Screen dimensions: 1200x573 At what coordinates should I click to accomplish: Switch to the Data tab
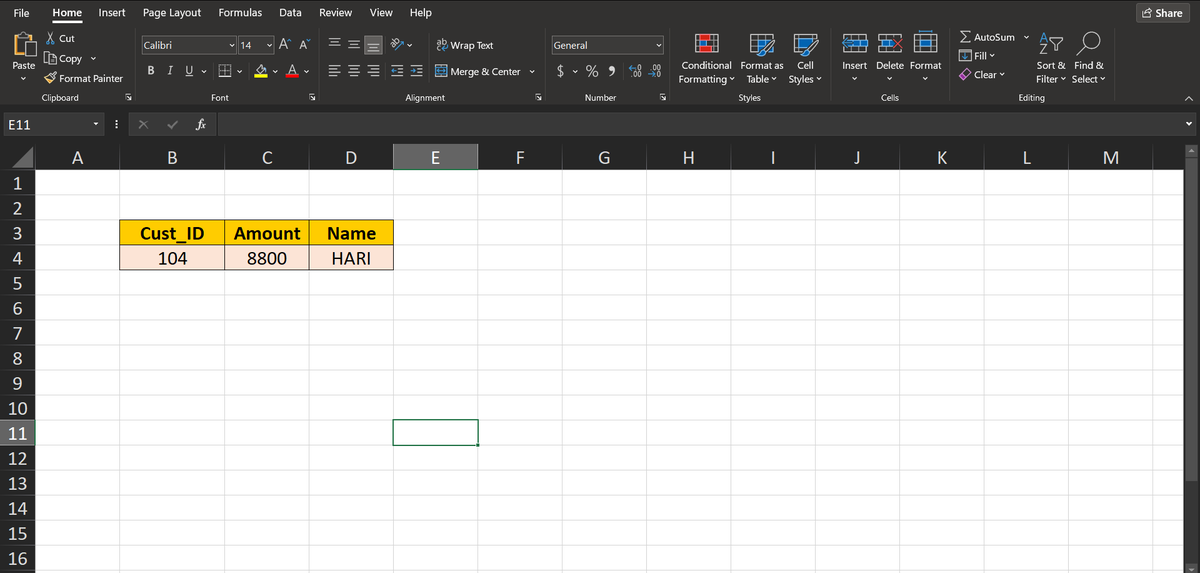pos(290,13)
